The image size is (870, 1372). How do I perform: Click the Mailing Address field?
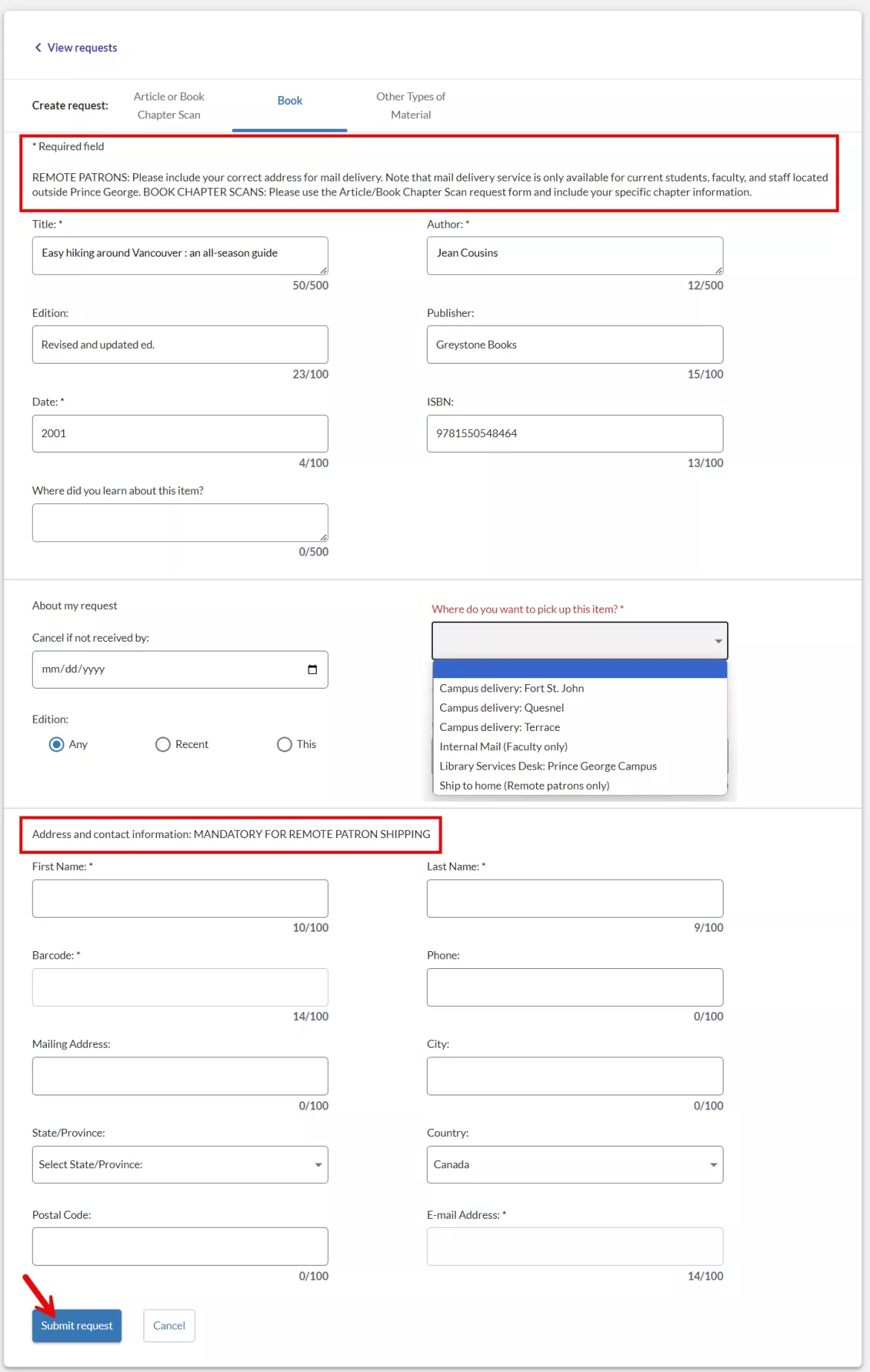click(180, 1076)
